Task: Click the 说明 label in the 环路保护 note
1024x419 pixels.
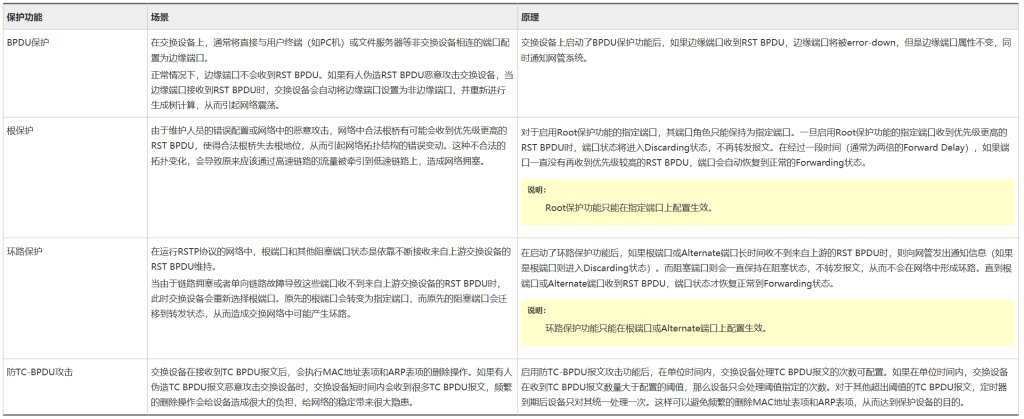Action: [x=537, y=309]
